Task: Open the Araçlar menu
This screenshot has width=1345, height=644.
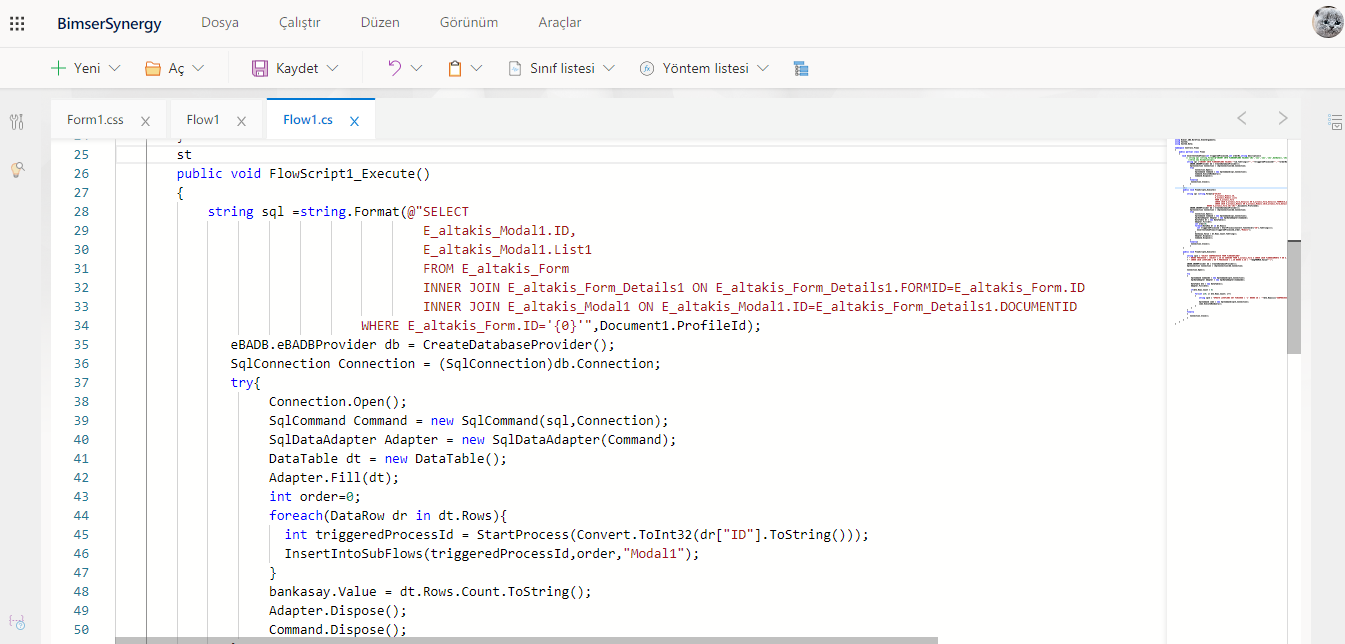Action: 559,22
